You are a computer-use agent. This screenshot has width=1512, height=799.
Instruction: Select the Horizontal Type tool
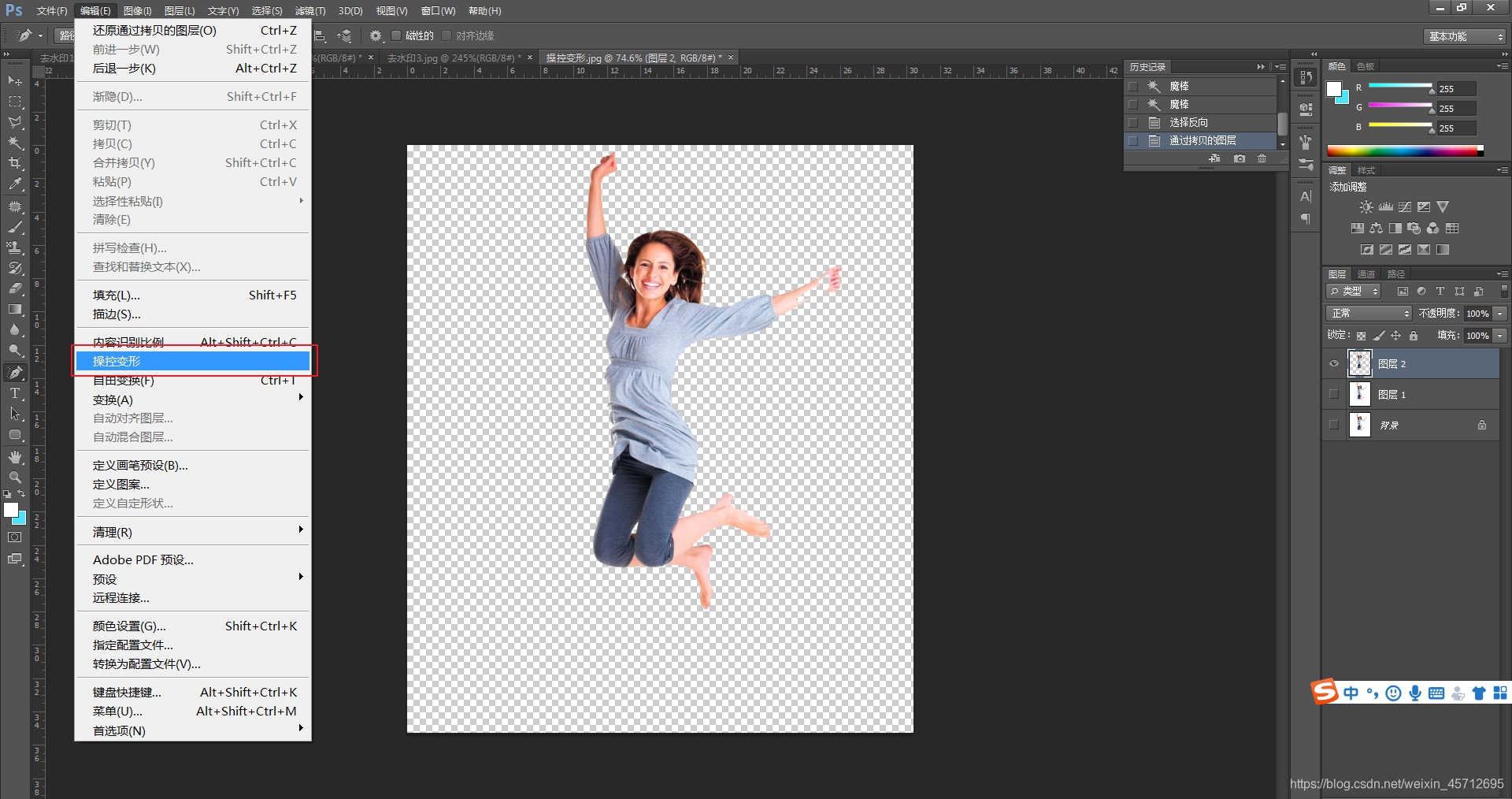point(15,393)
